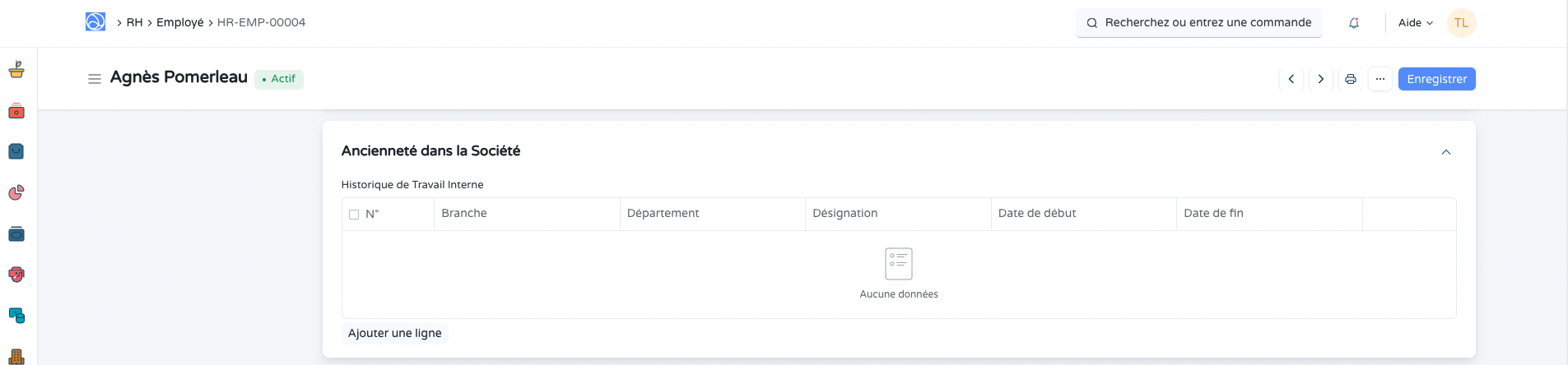Open the TL user avatar menu

click(x=1462, y=23)
